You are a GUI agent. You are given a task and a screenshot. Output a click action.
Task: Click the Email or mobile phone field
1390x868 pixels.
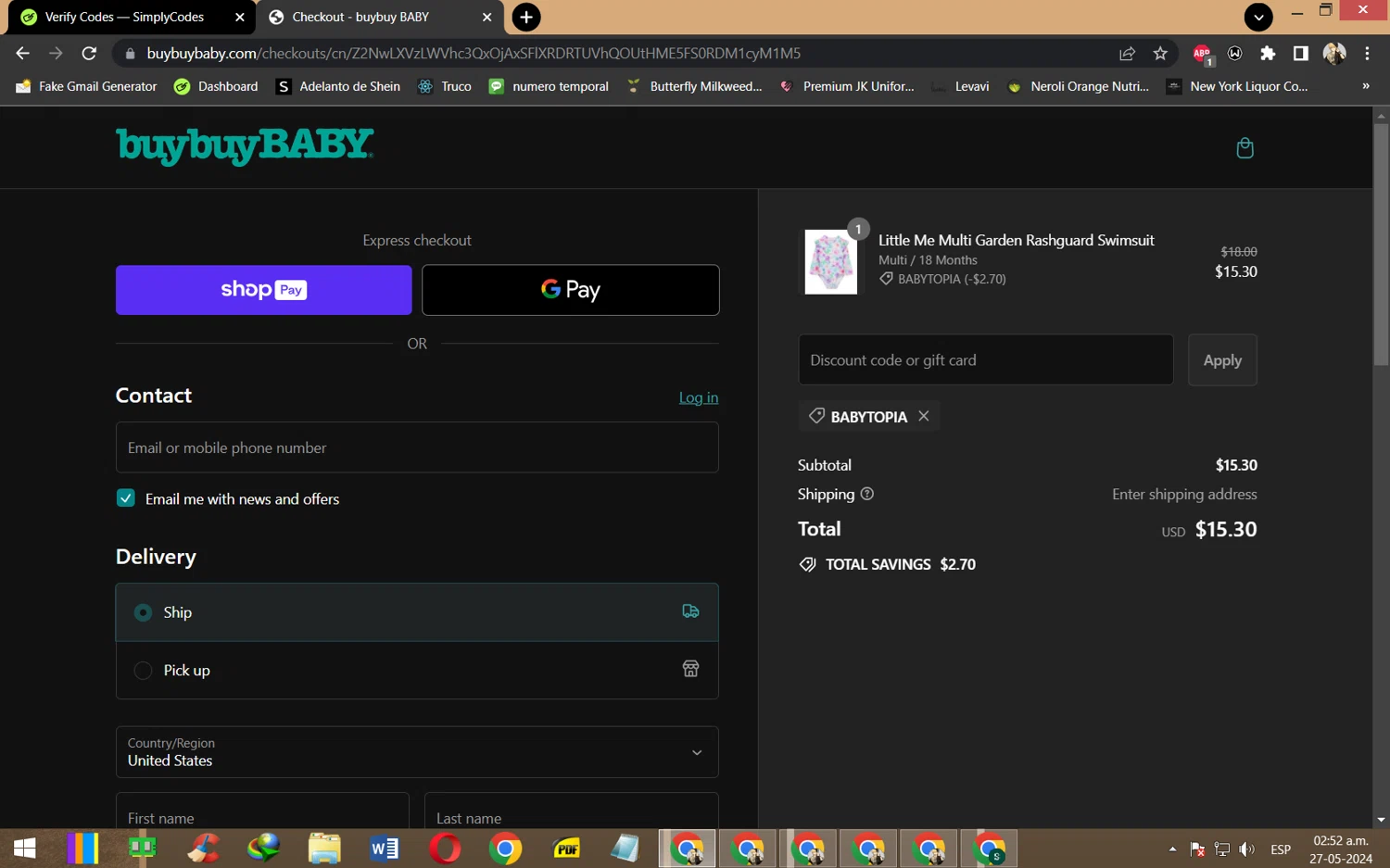pyautogui.click(x=417, y=447)
